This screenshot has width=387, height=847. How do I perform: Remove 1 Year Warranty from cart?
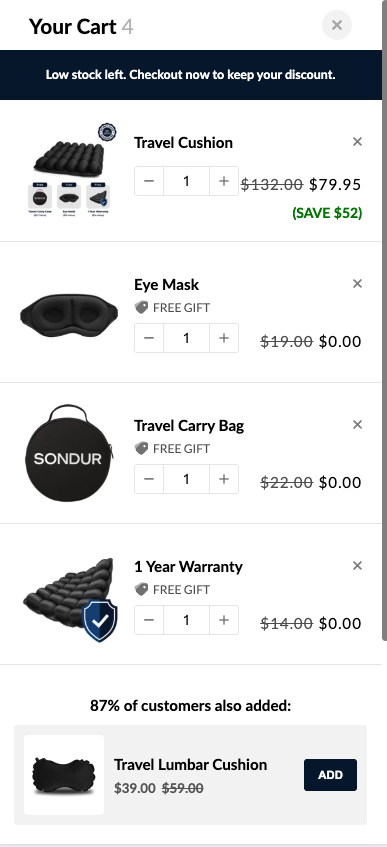coord(357,566)
